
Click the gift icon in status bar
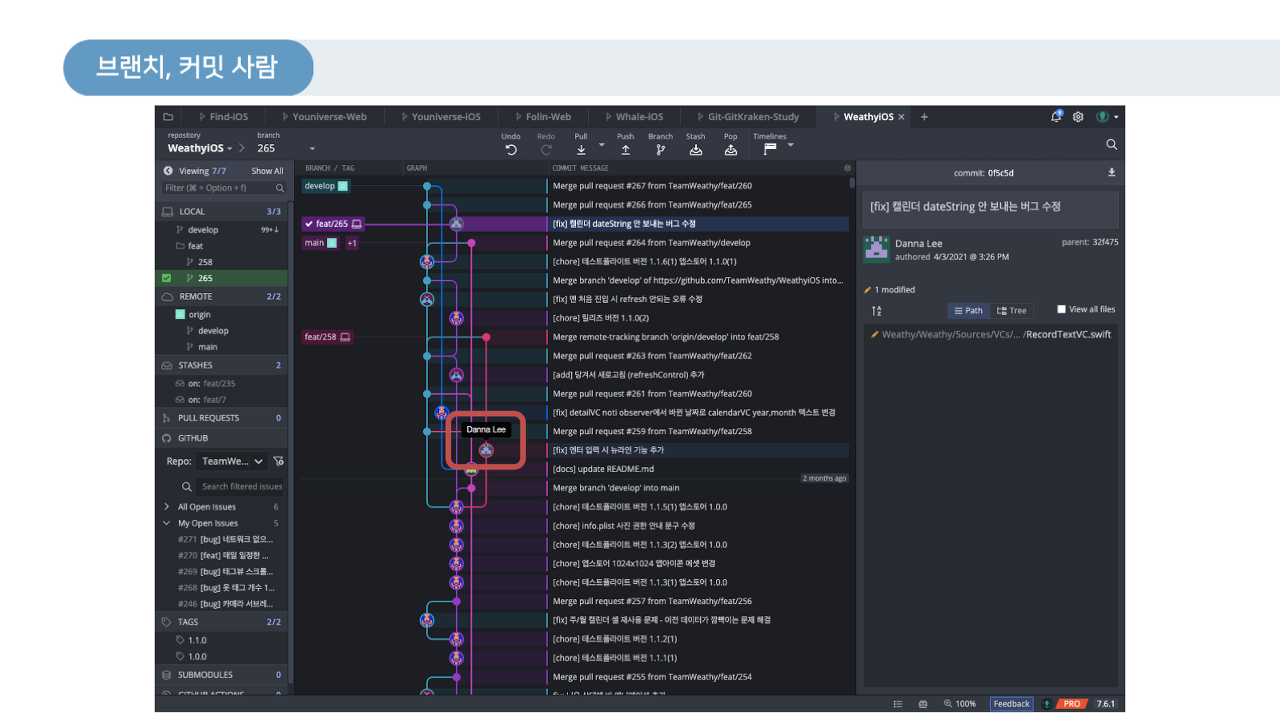tap(923, 704)
